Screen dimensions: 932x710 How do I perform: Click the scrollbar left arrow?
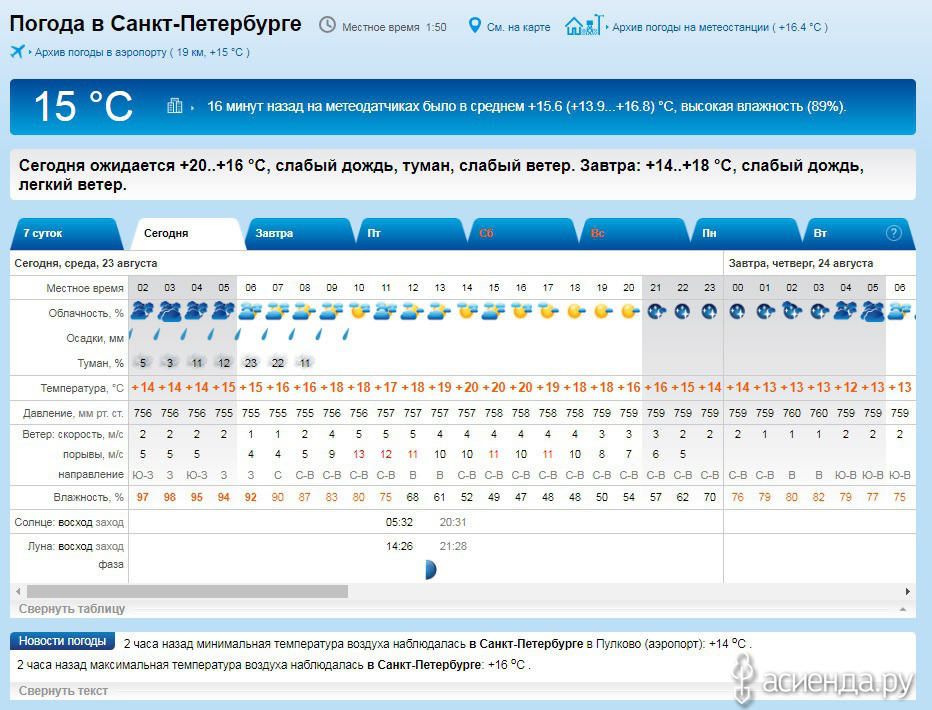(18, 591)
